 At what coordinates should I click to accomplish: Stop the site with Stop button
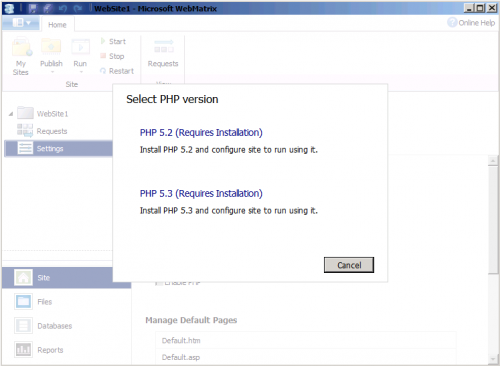[x=112, y=56]
